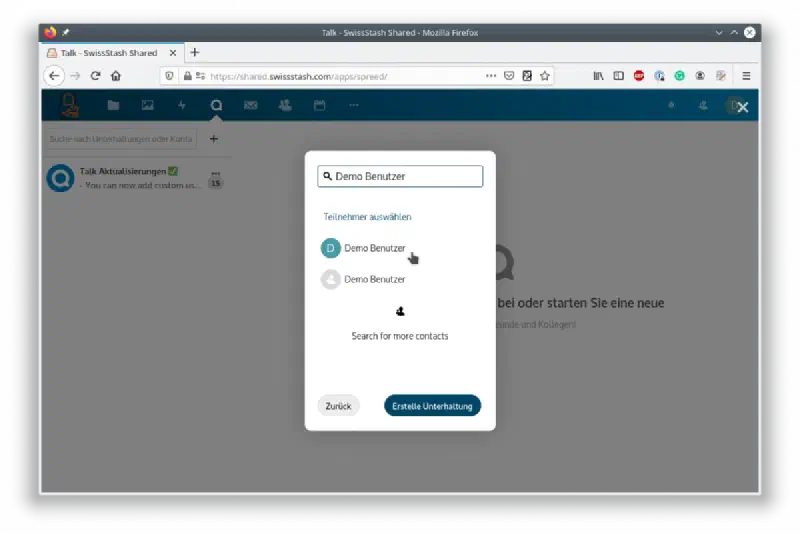Screen dimensions: 800x534
Task: Open the red adblock extension icon
Action: pyautogui.click(x=639, y=76)
